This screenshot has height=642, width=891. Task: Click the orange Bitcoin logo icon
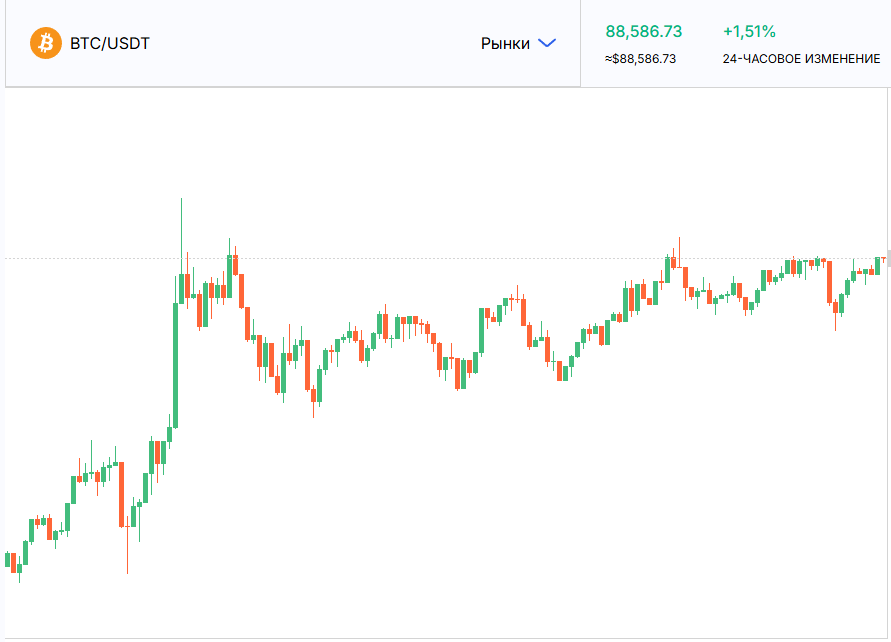click(x=46, y=43)
